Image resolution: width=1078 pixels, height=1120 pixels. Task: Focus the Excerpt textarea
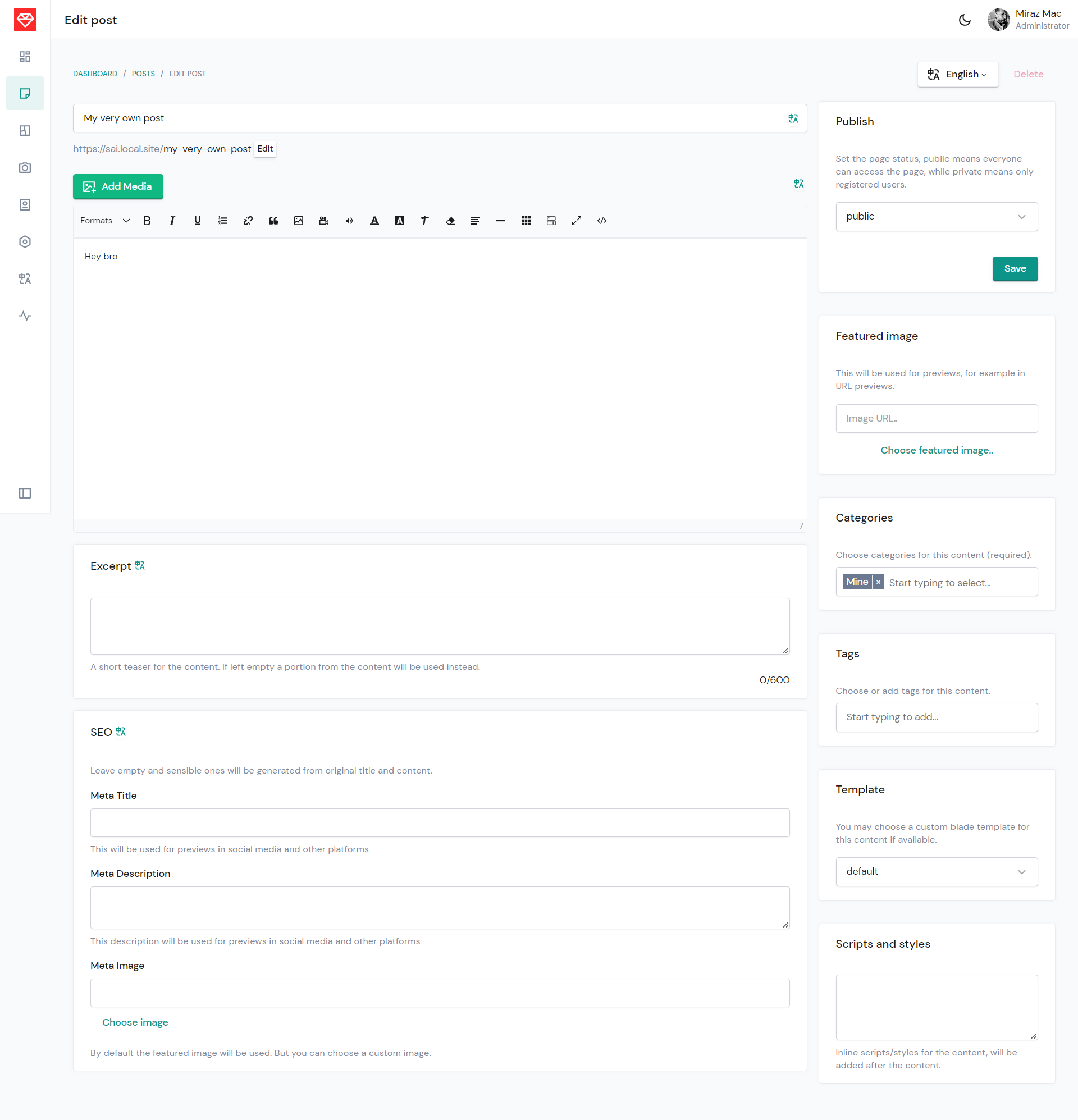coord(440,627)
